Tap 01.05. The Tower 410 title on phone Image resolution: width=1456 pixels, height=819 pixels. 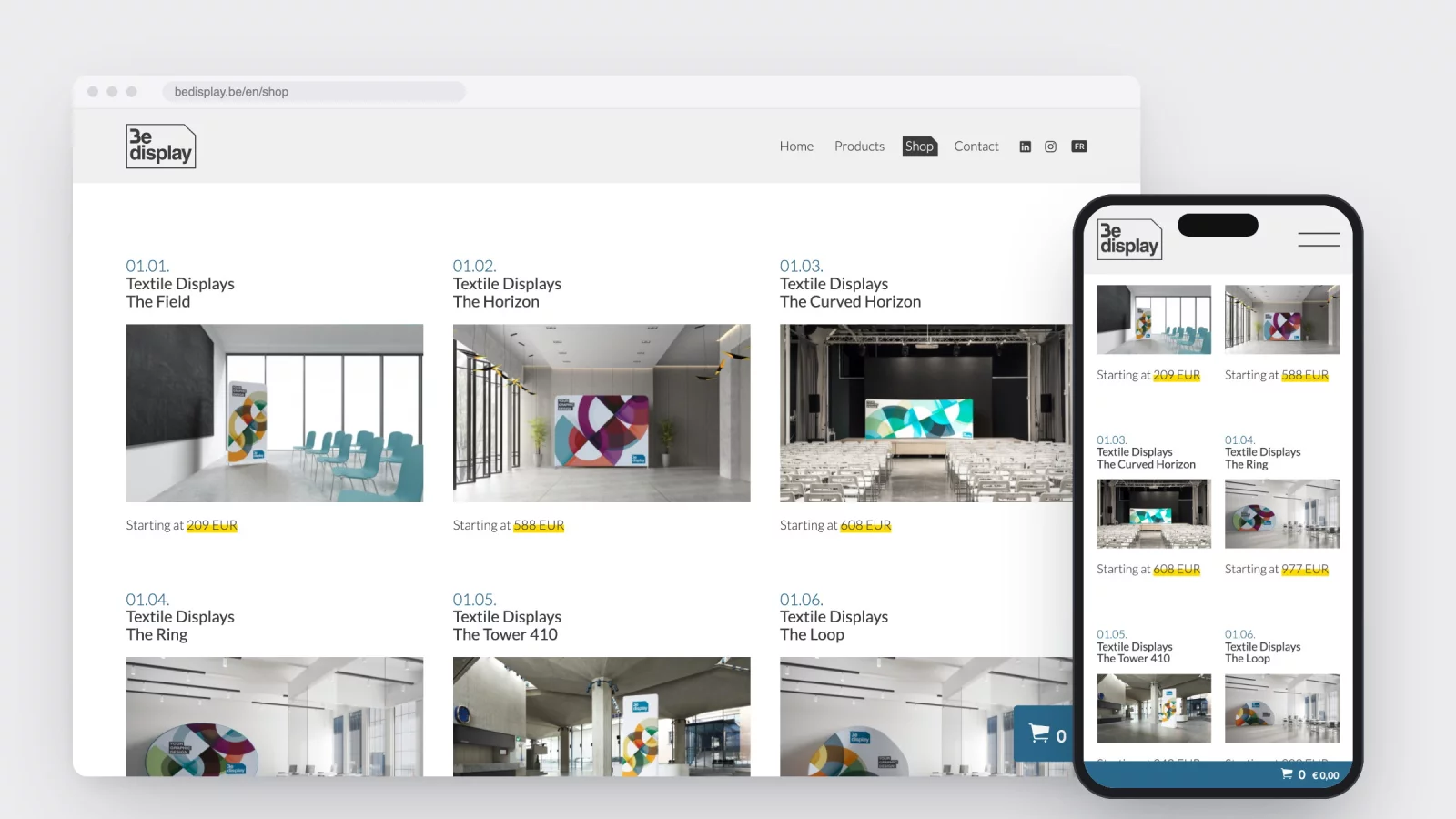1135,646
